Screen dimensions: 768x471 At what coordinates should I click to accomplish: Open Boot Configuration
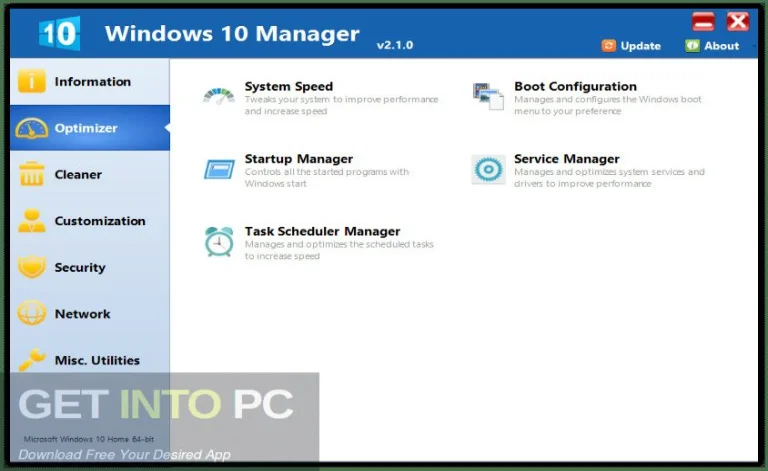(576, 87)
